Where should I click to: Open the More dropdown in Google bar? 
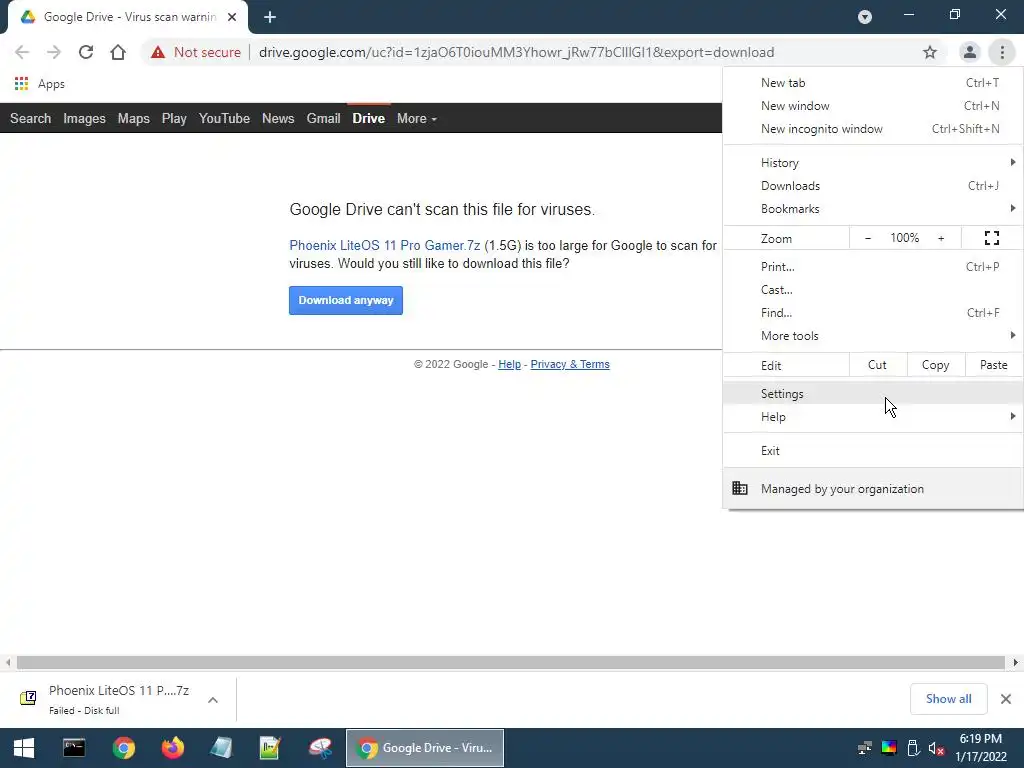(x=417, y=118)
